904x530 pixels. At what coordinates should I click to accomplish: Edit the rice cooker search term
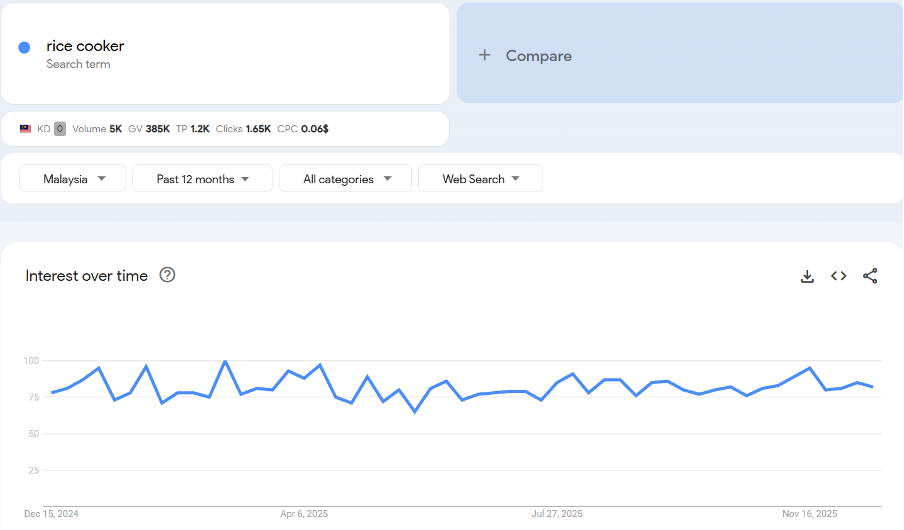pos(85,46)
